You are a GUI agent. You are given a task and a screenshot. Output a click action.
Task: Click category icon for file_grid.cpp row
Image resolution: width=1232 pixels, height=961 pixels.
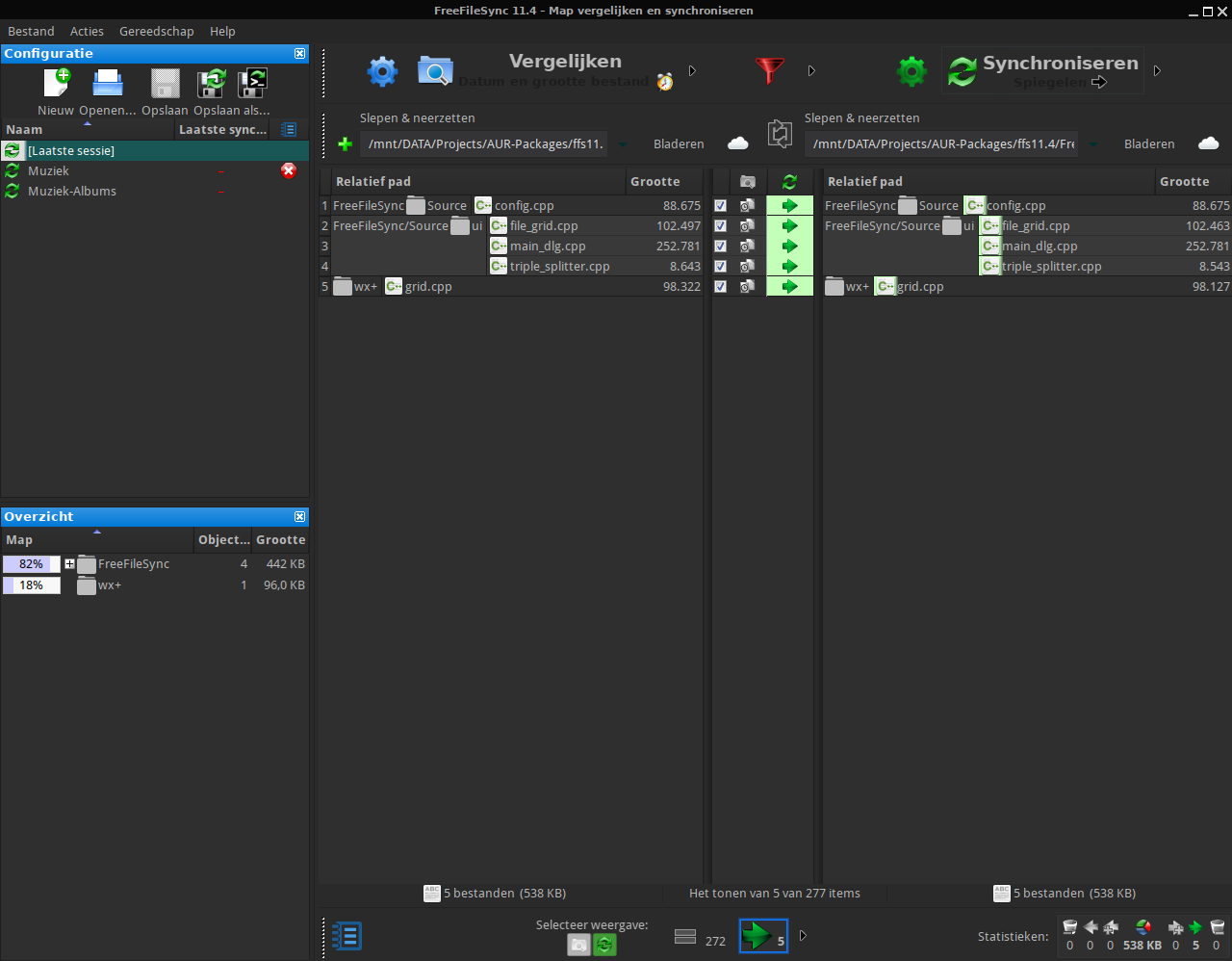coord(747,225)
